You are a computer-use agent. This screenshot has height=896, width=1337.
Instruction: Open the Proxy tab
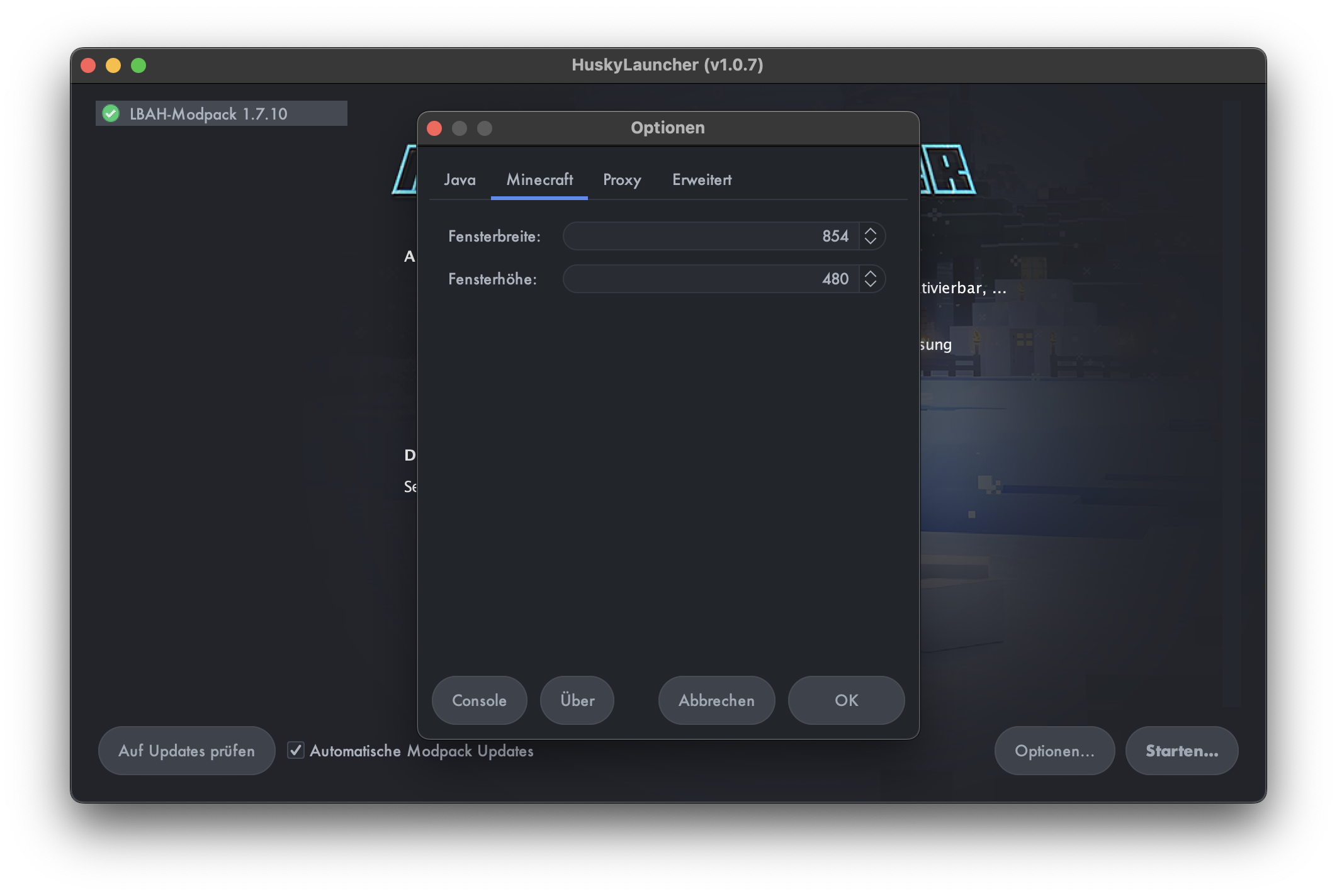click(622, 180)
